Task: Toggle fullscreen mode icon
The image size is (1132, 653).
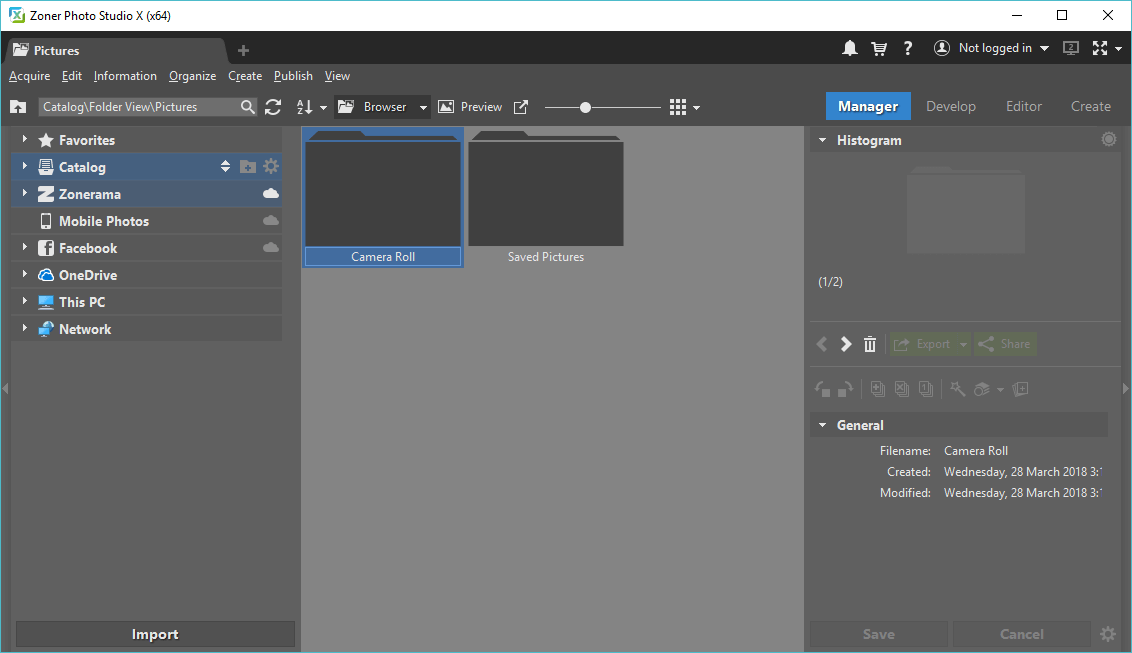Action: coord(1100,48)
